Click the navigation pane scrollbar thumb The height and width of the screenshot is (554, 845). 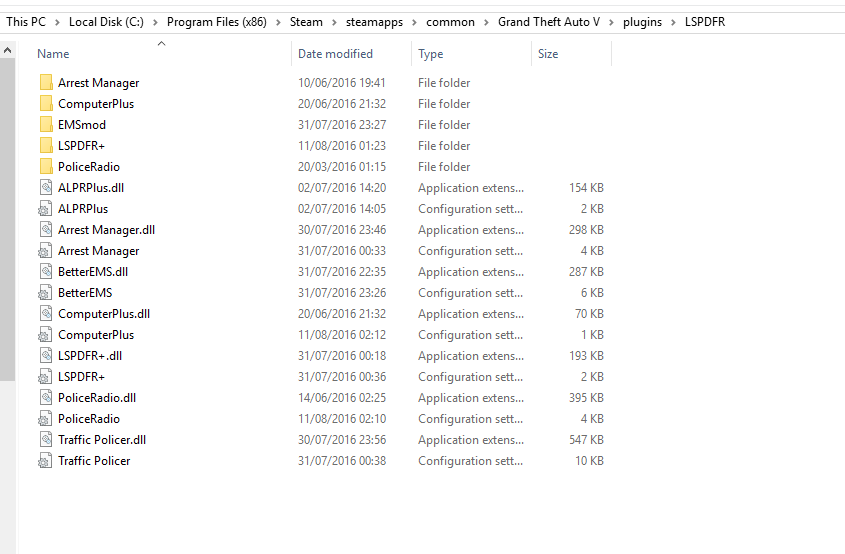point(8,219)
